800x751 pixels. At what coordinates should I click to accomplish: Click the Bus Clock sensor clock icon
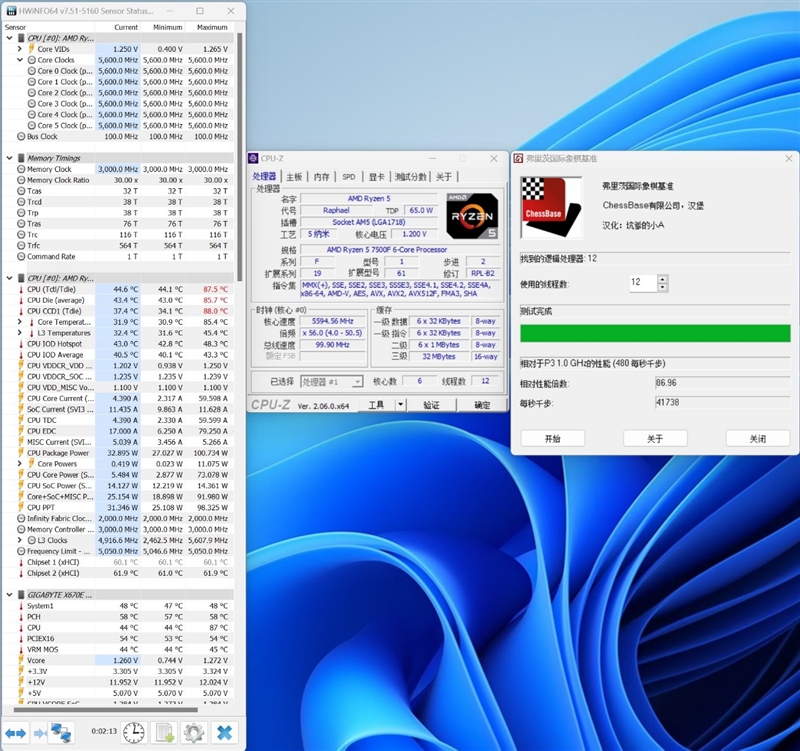21,136
